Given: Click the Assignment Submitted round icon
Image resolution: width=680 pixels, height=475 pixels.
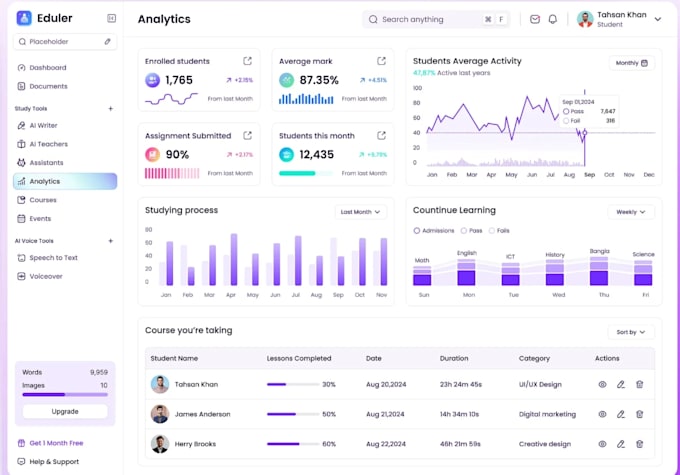Looking at the screenshot, I should (152, 154).
